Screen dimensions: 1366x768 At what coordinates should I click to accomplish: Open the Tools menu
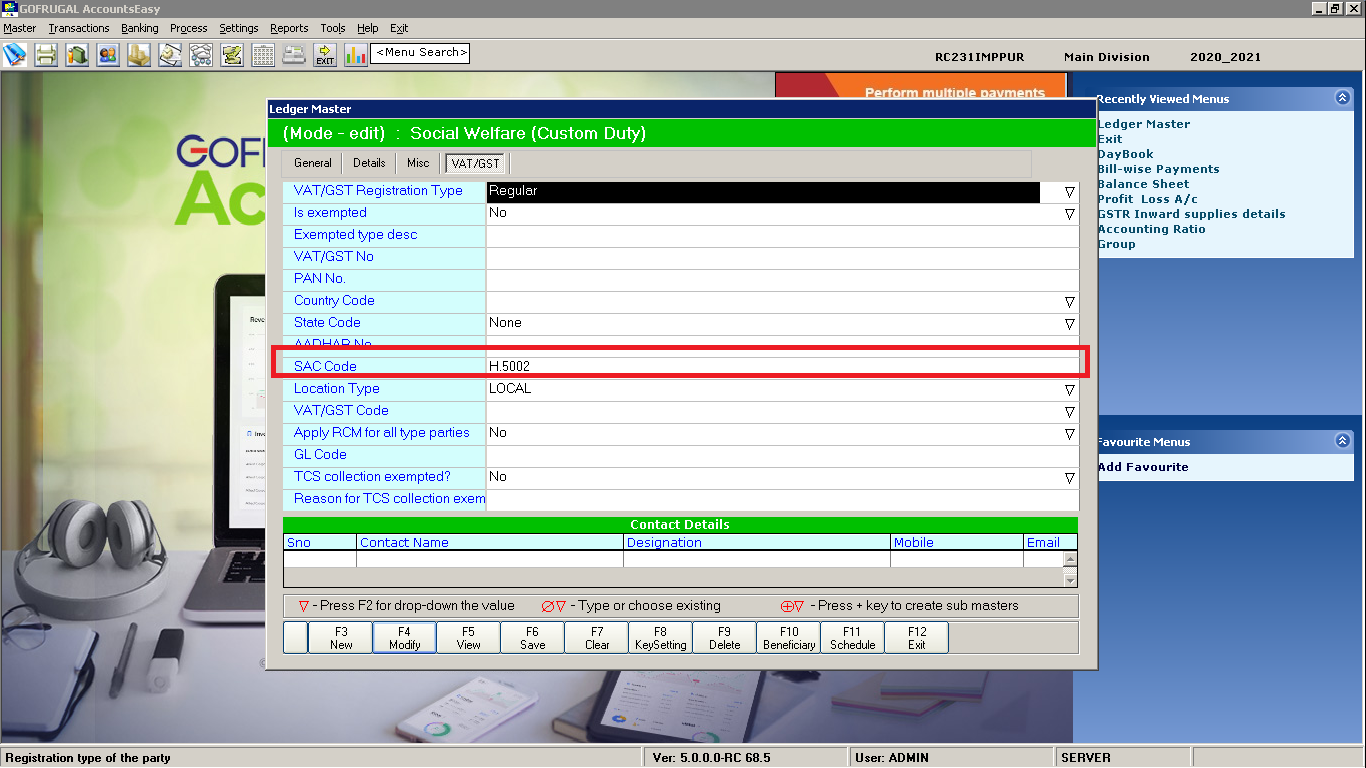[x=333, y=28]
